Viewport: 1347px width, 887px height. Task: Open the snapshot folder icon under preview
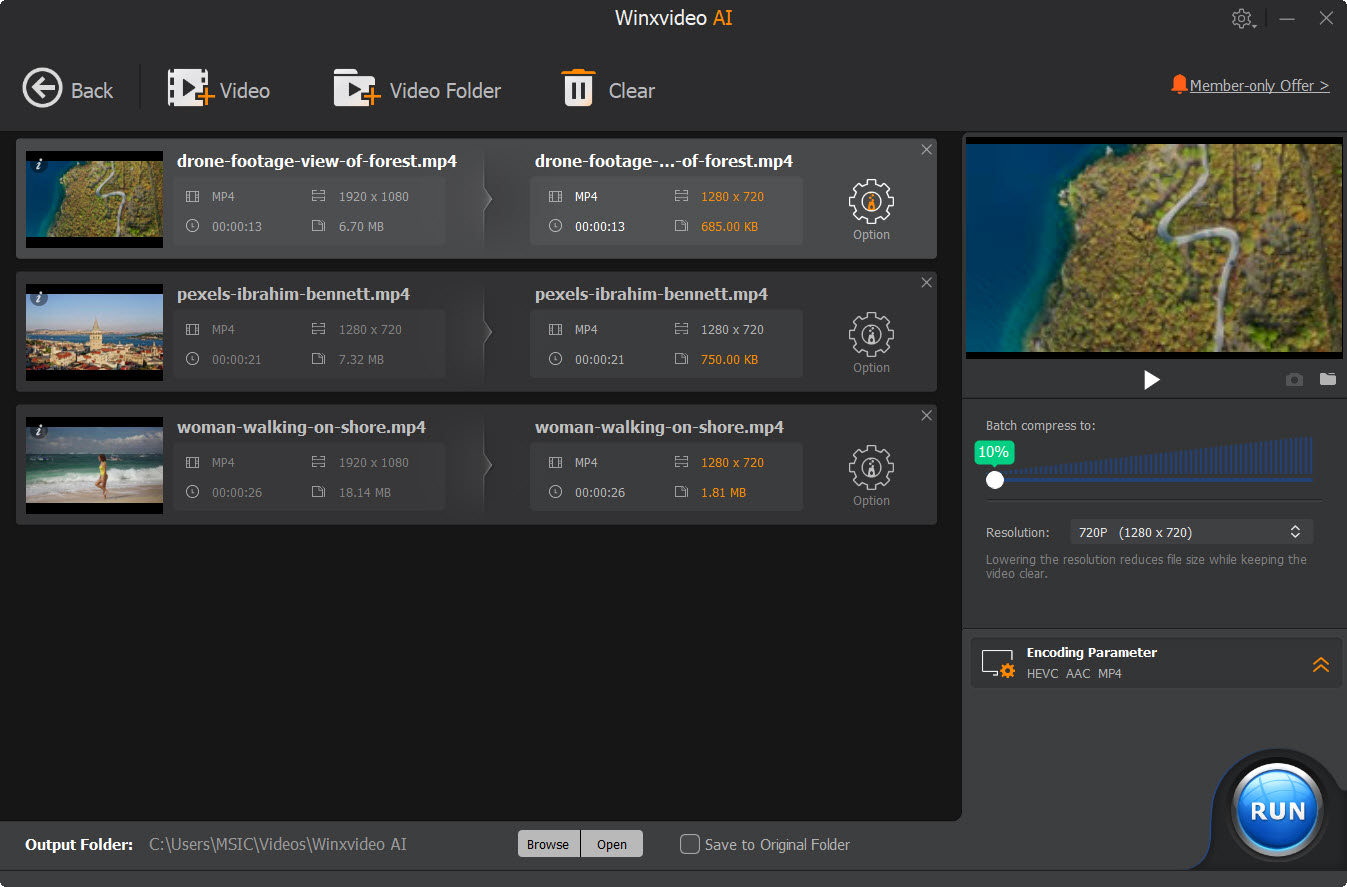coord(1327,380)
